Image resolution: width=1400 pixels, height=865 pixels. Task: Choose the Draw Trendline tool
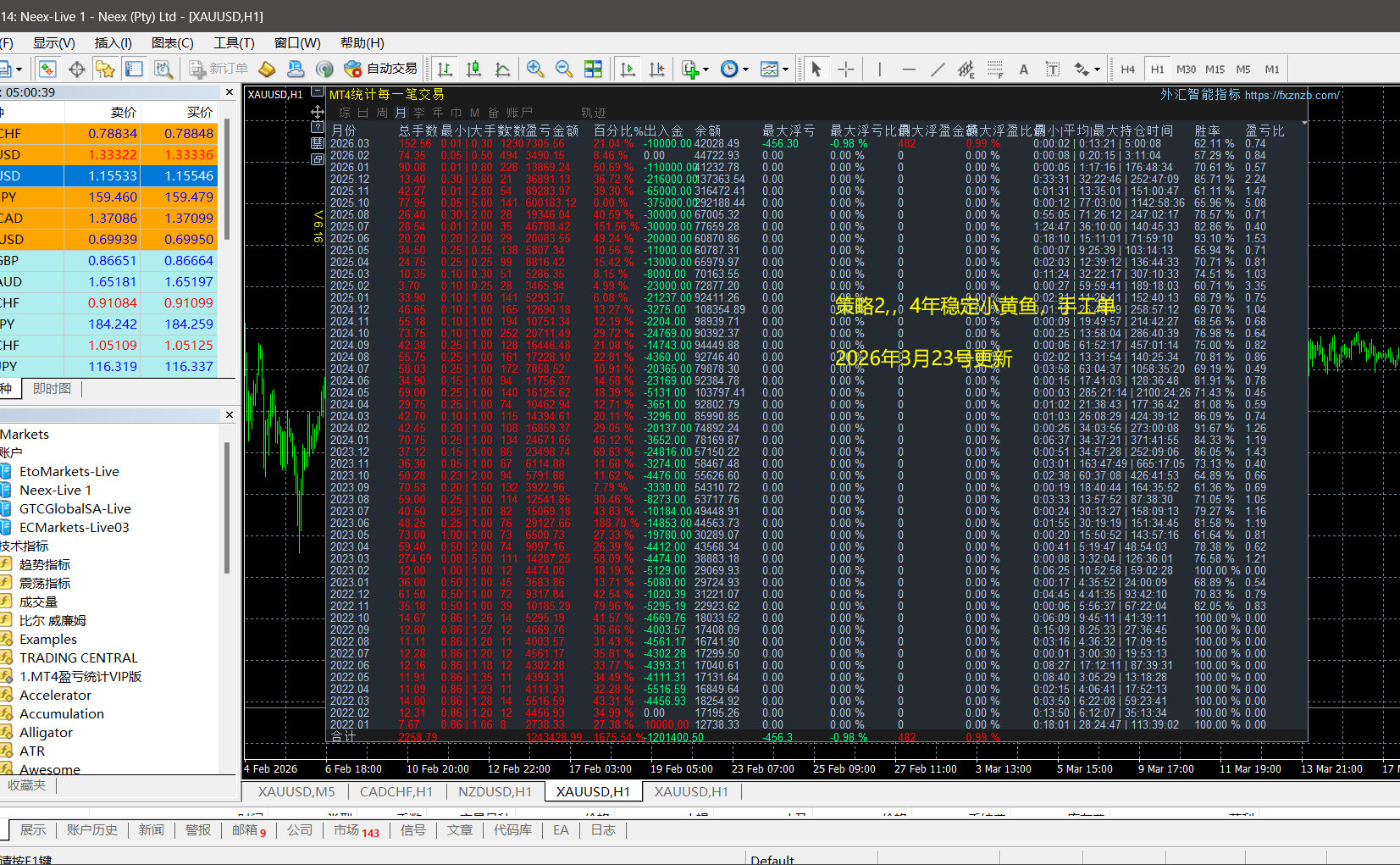coord(938,69)
